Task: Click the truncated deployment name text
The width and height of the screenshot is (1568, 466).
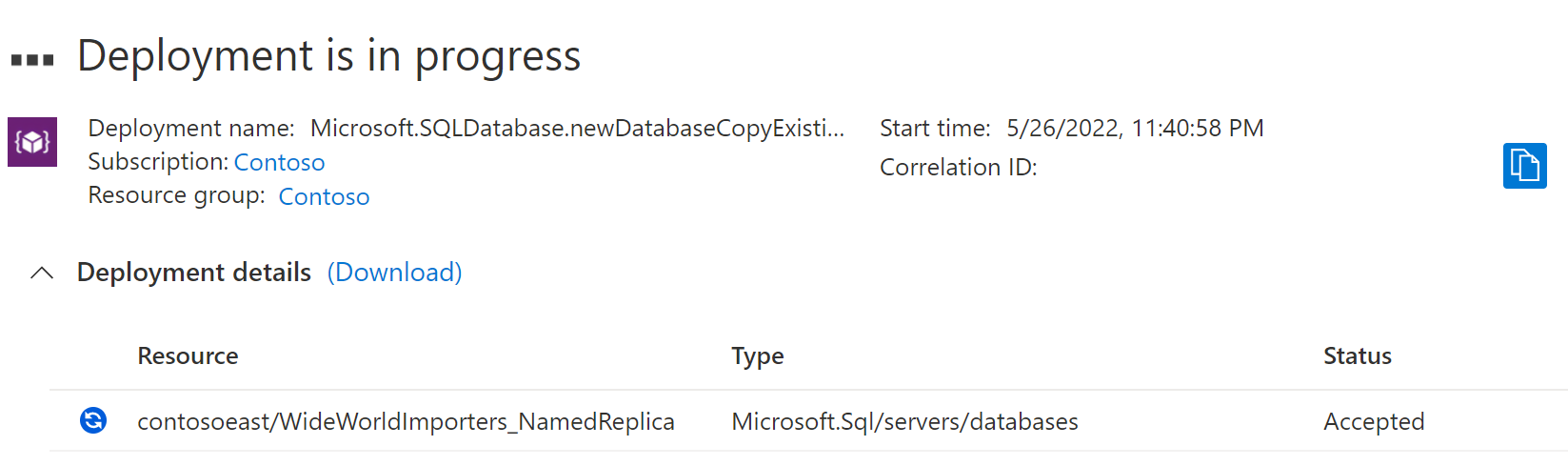Action: [x=577, y=128]
